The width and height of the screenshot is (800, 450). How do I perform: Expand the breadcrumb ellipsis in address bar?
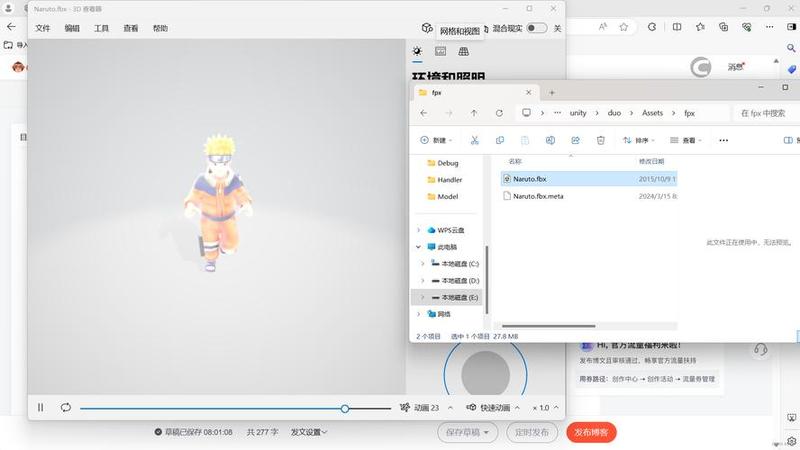558,113
